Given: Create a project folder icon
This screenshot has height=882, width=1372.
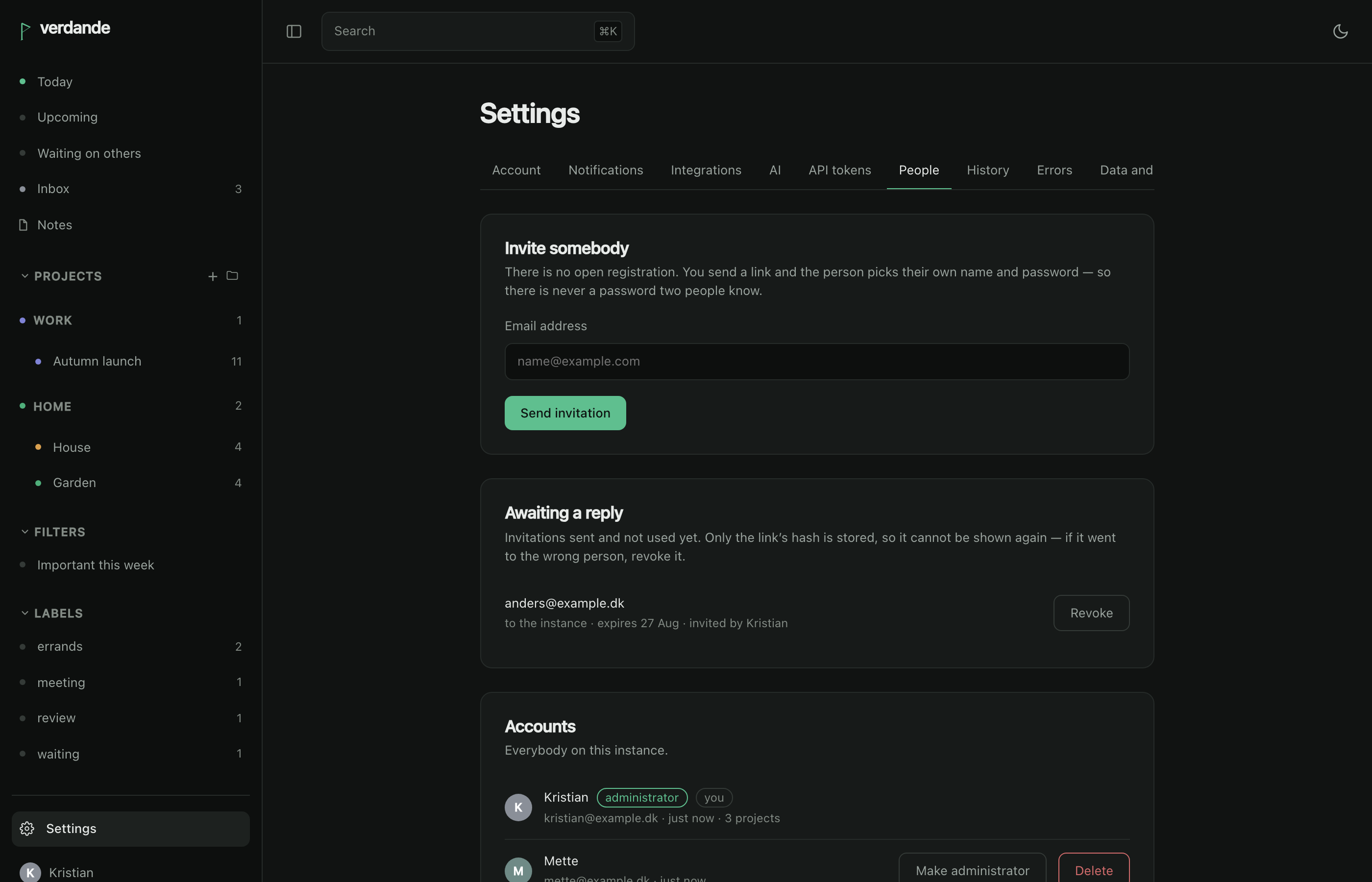Looking at the screenshot, I should [x=232, y=276].
